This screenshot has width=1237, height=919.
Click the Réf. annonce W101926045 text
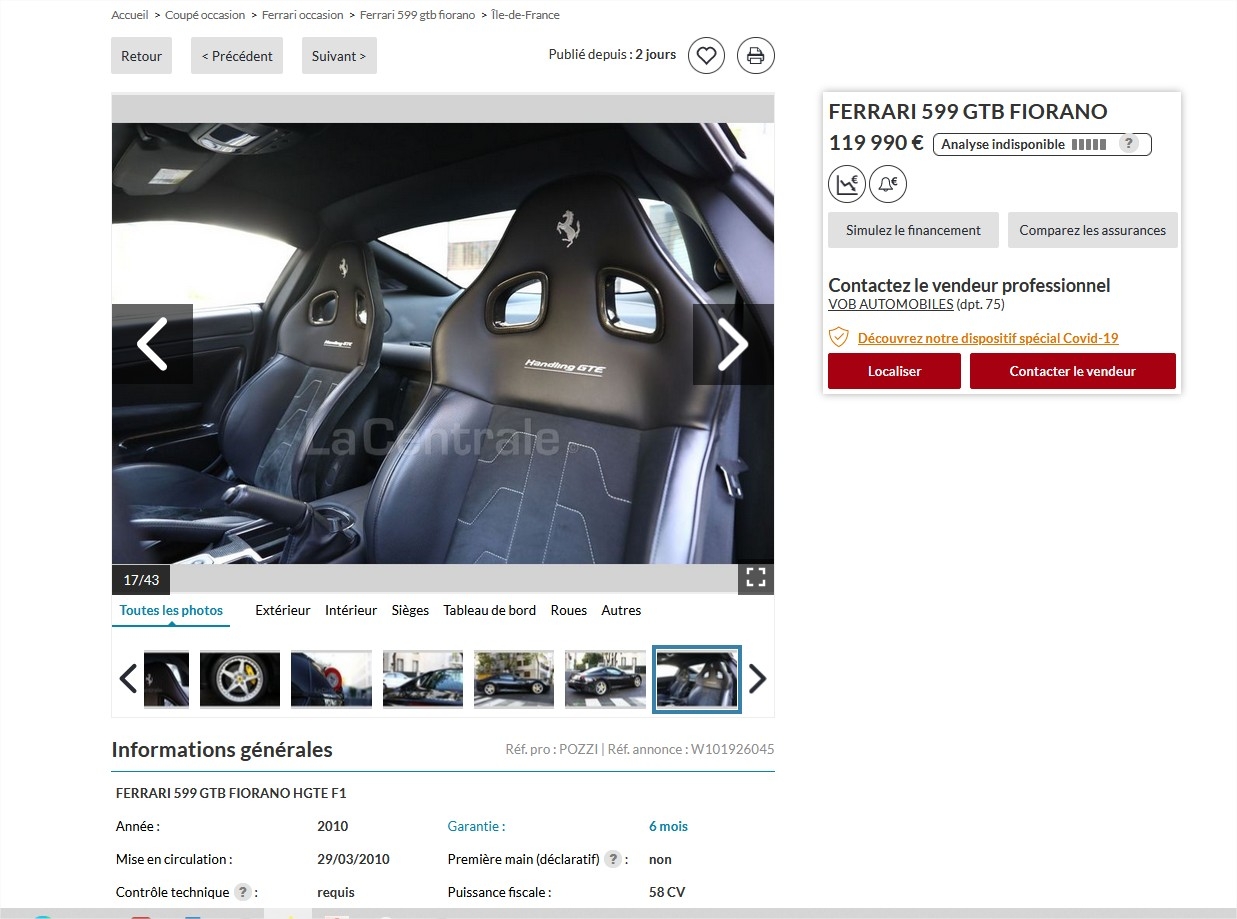pyautogui.click(x=691, y=749)
